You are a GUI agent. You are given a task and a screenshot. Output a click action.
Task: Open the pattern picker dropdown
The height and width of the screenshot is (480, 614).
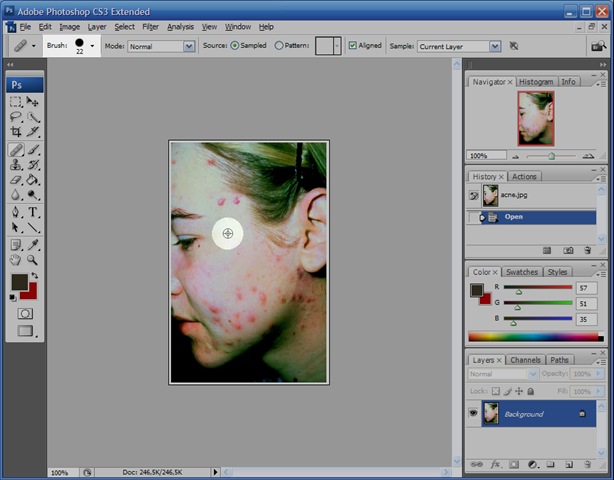[337, 46]
